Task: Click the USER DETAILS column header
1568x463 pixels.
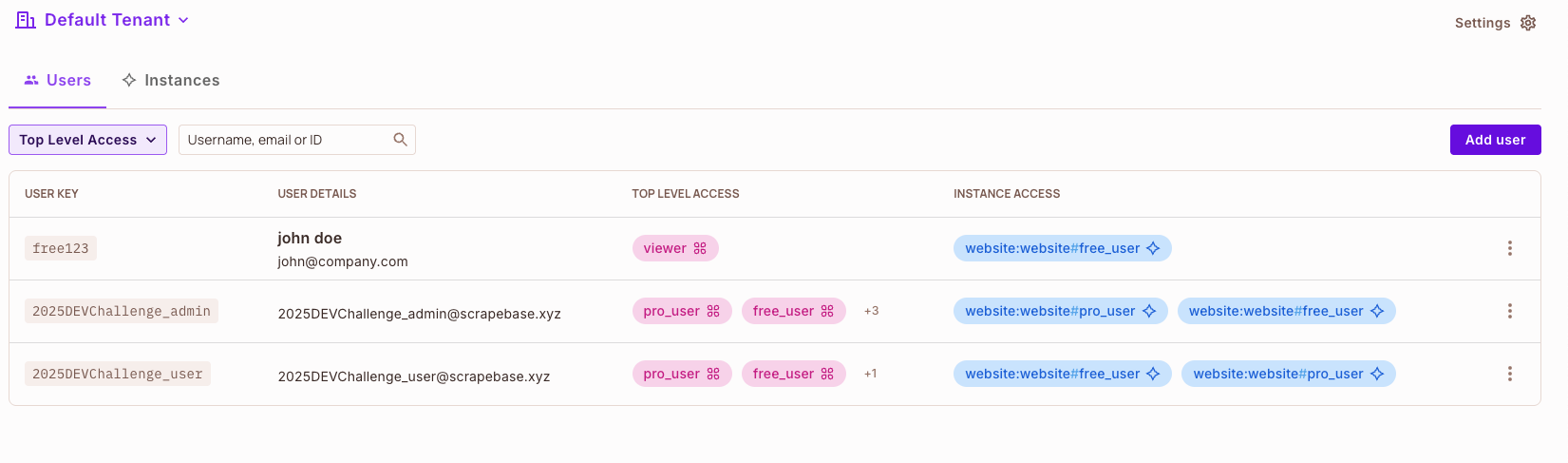Action: pos(317,193)
